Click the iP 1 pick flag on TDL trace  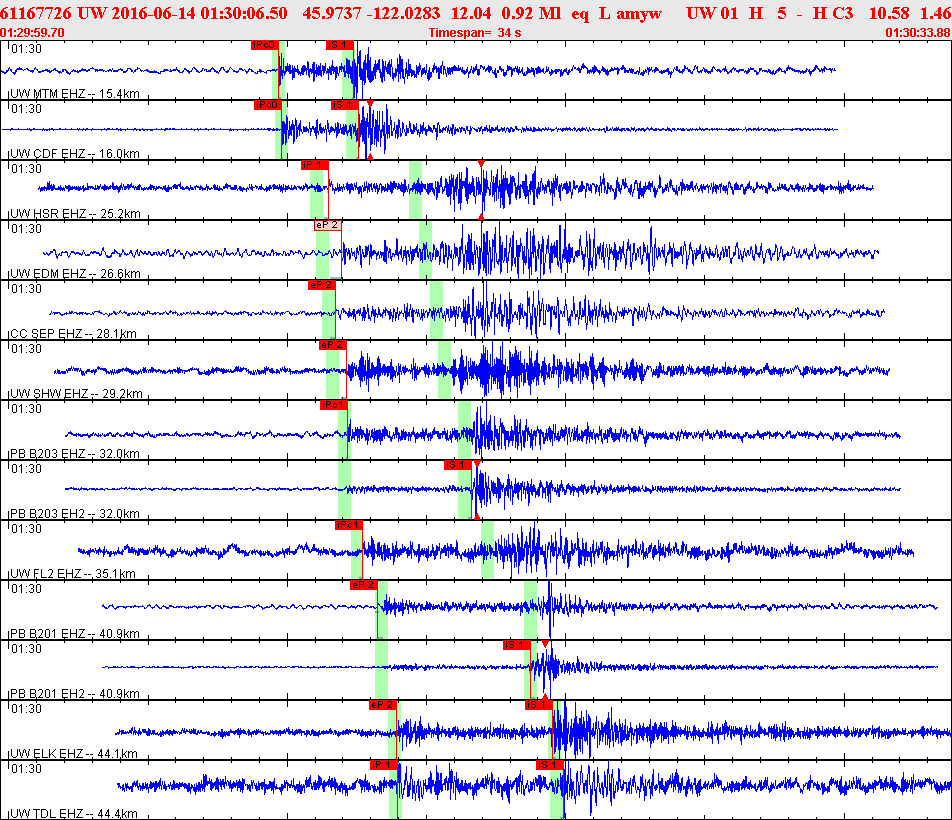pyautogui.click(x=384, y=766)
